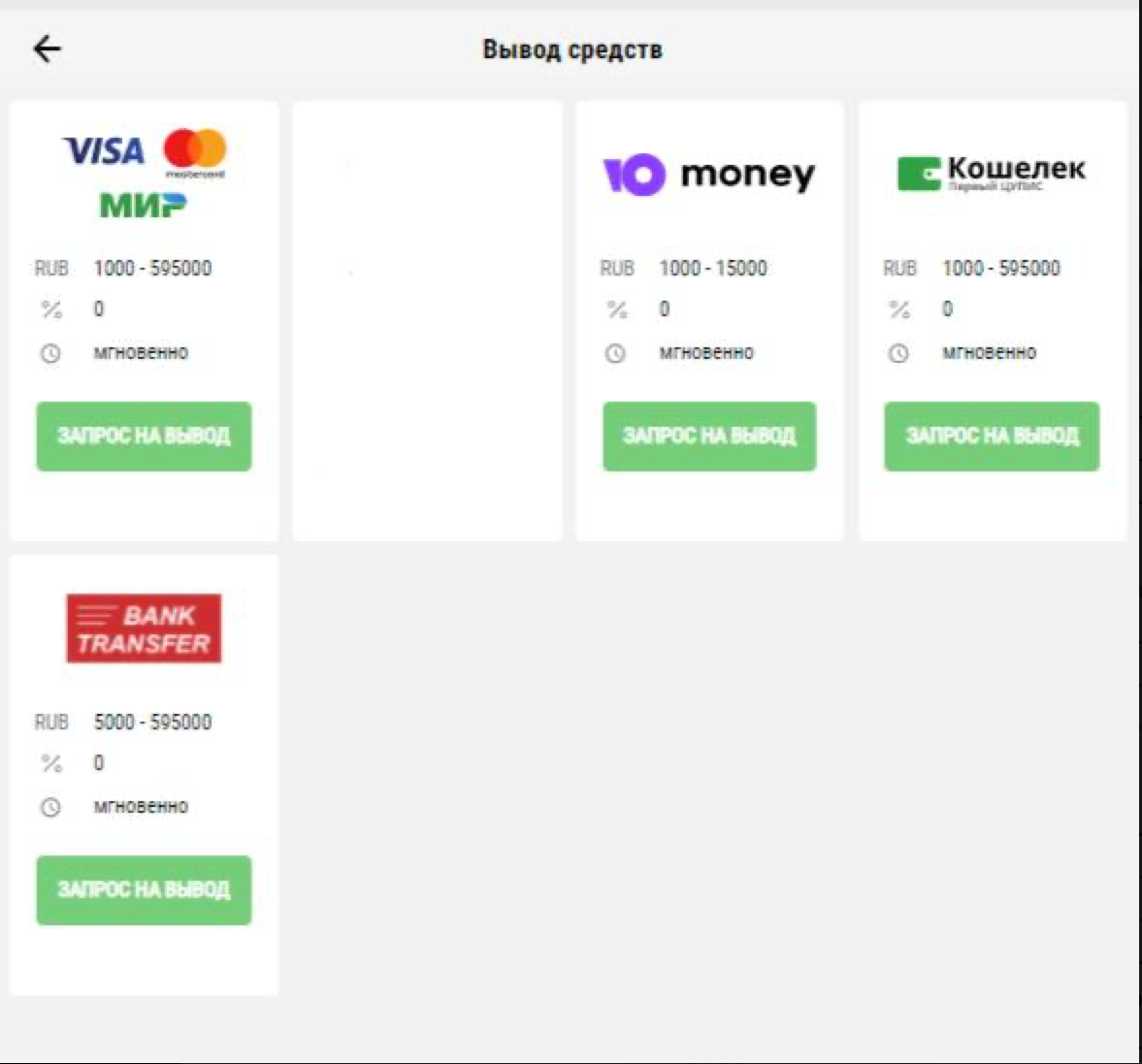Click the back arrow icon
The width and height of the screenshot is (1142, 1064).
(47, 48)
